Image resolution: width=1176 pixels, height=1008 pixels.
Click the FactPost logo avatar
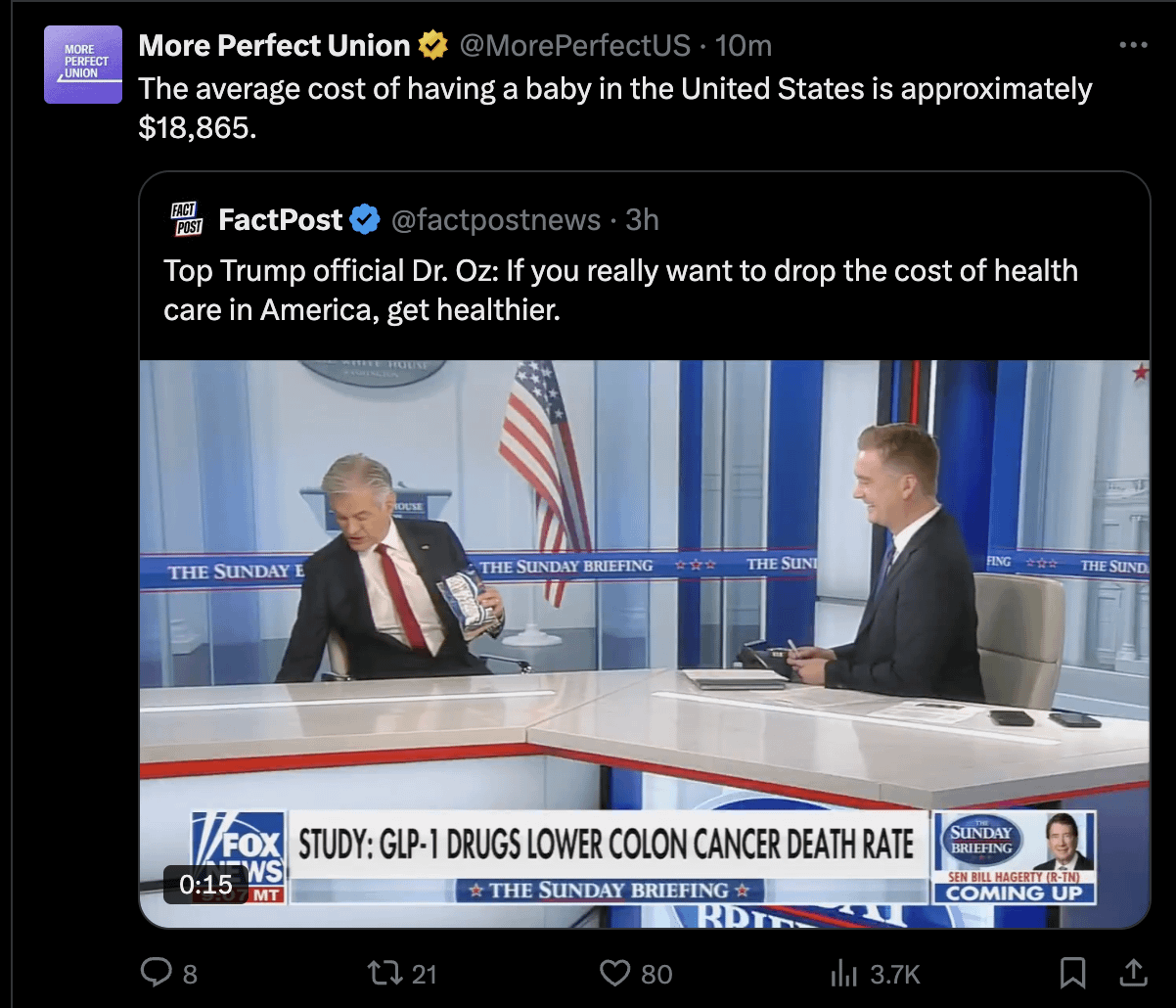(x=186, y=219)
